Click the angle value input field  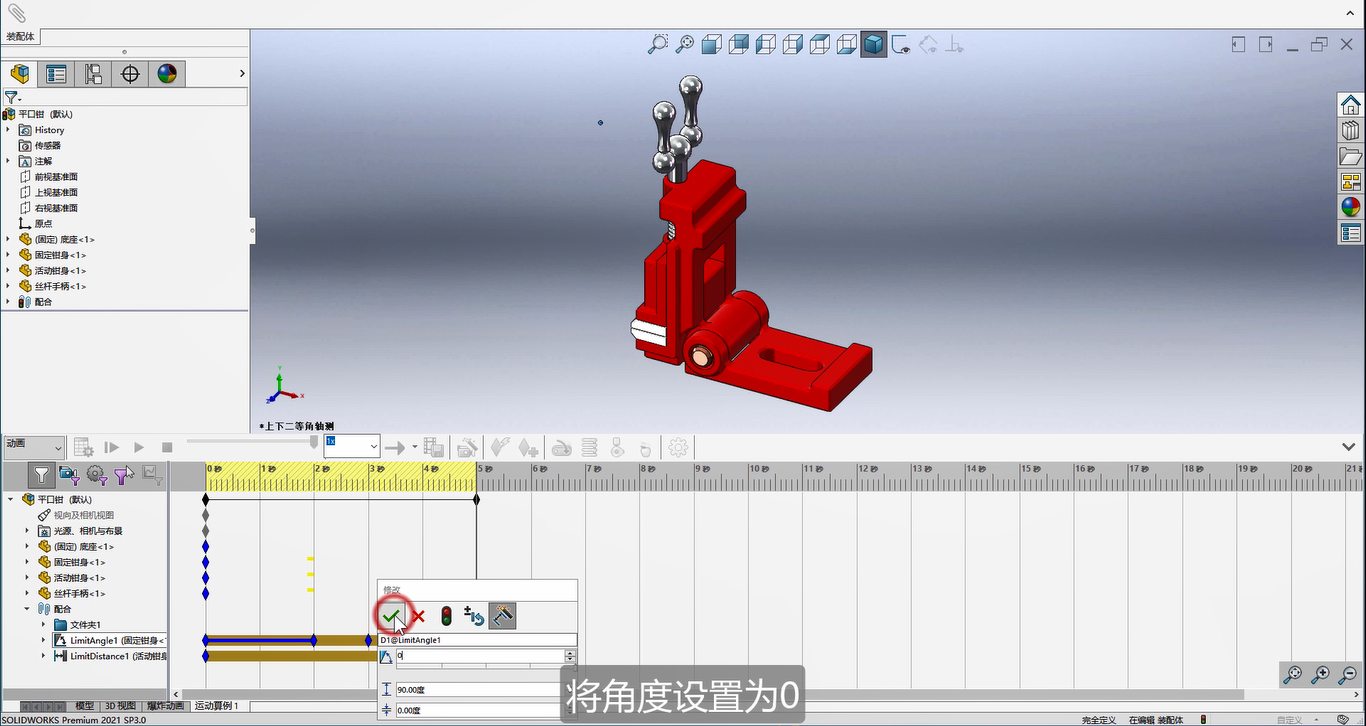pos(479,656)
